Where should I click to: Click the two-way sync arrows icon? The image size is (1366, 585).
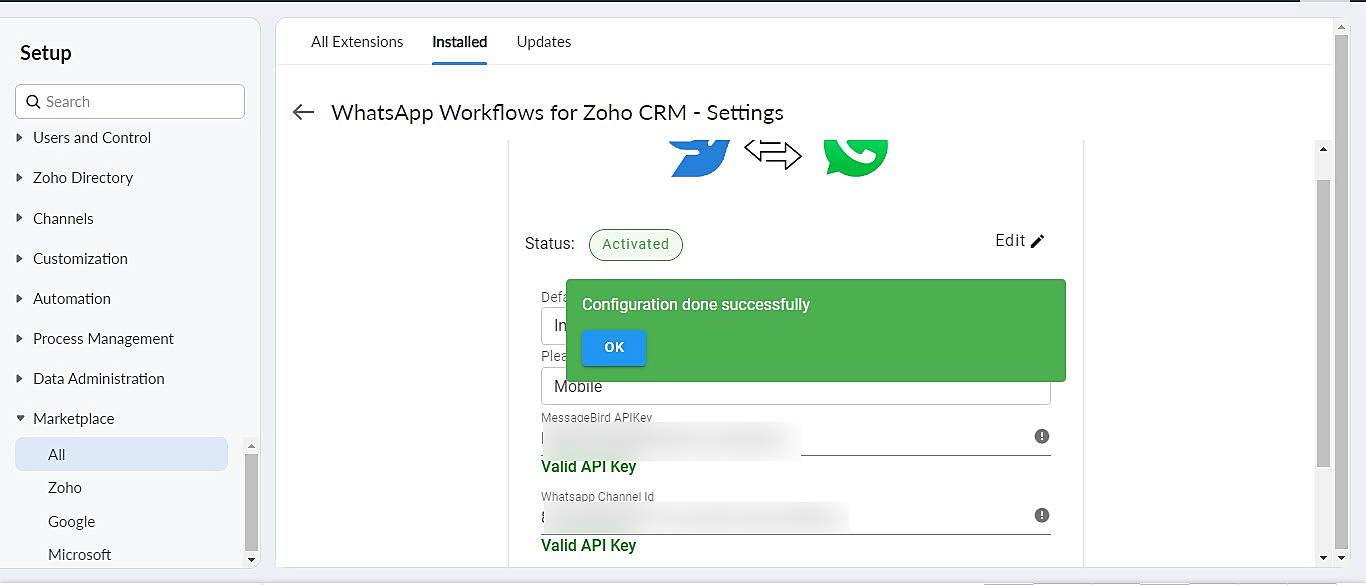pyautogui.click(x=773, y=154)
